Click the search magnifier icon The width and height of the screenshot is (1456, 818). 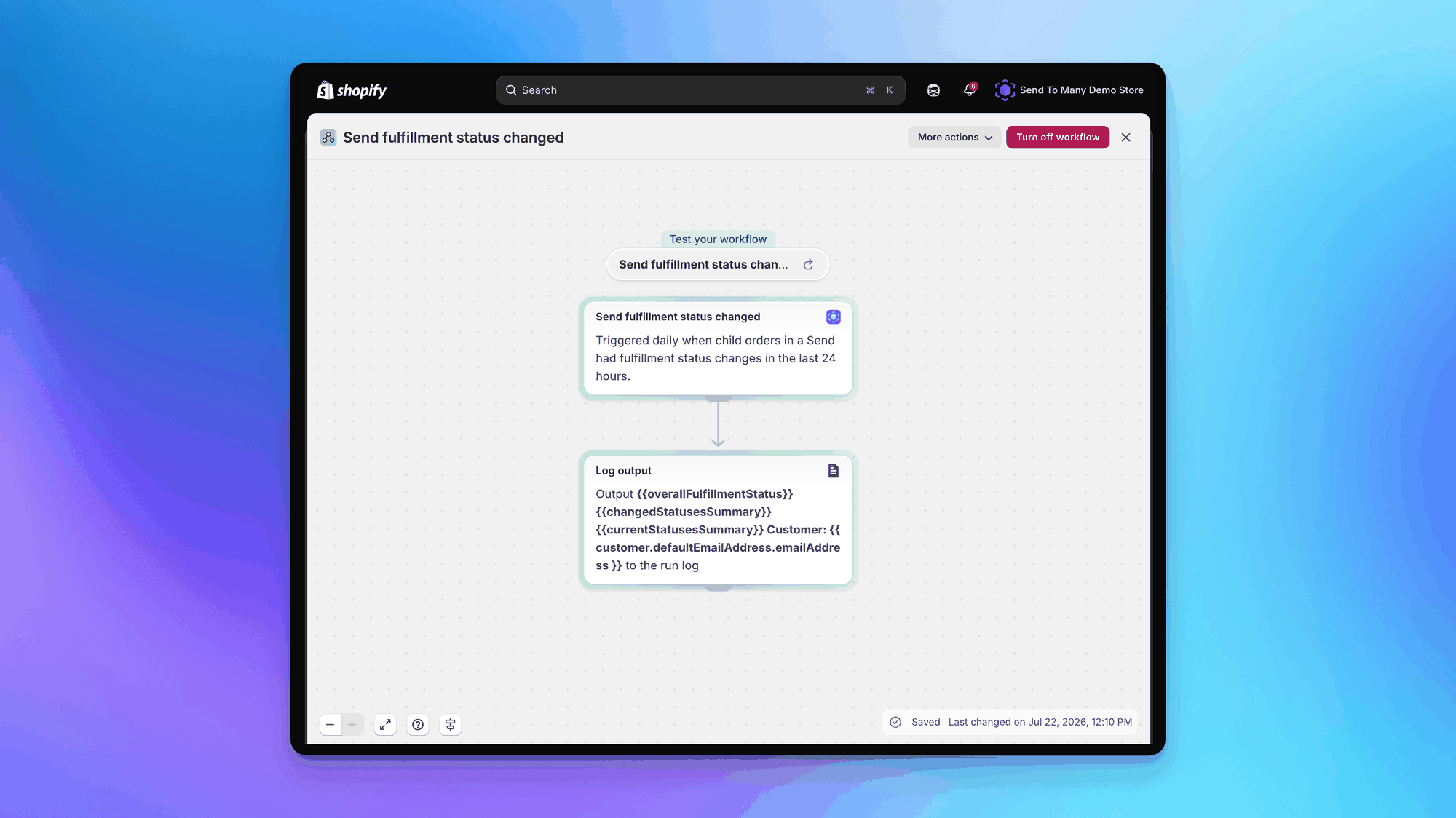[511, 90]
